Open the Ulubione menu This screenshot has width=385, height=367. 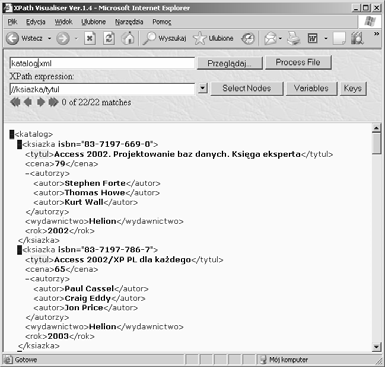[93, 22]
